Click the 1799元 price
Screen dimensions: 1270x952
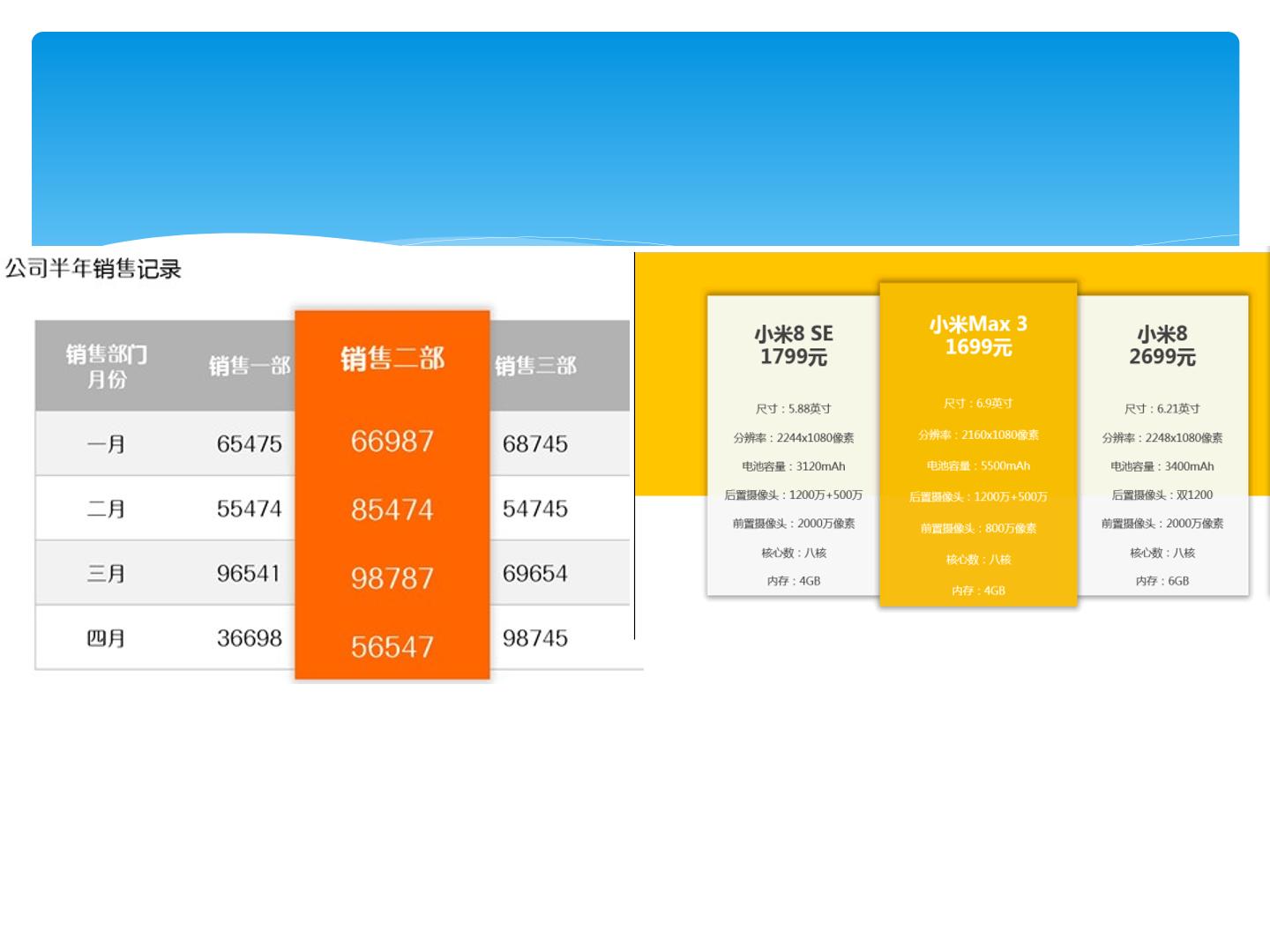794,357
